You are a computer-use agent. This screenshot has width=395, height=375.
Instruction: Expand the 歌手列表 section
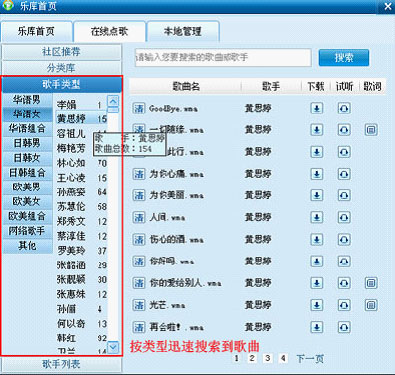pos(61,364)
